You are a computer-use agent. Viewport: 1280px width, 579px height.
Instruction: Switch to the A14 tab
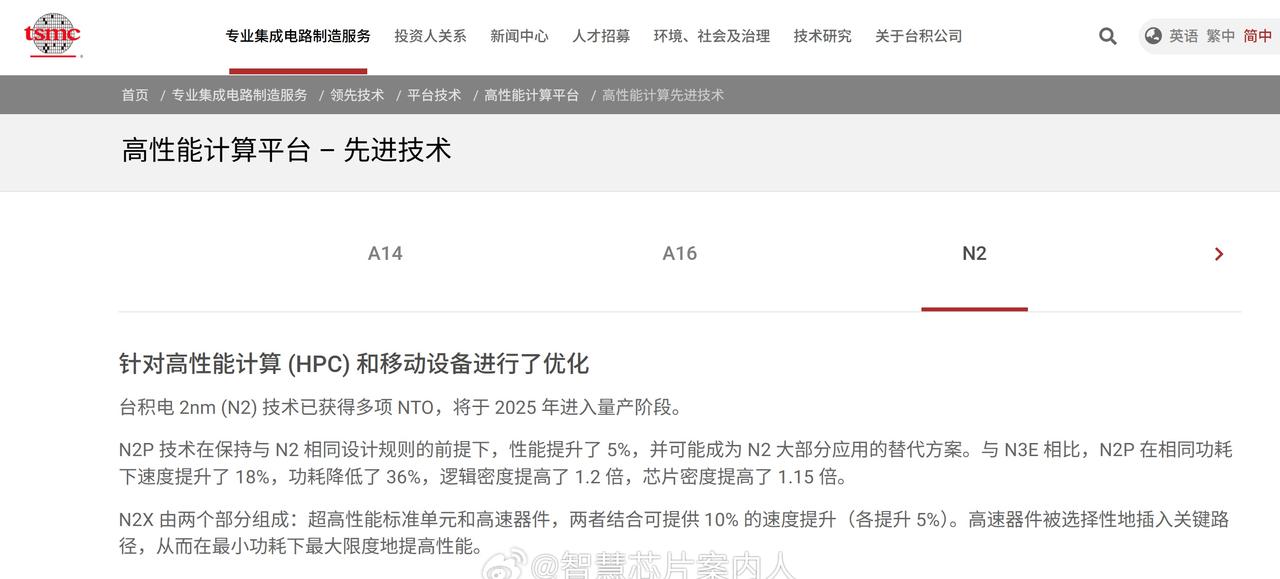385,254
